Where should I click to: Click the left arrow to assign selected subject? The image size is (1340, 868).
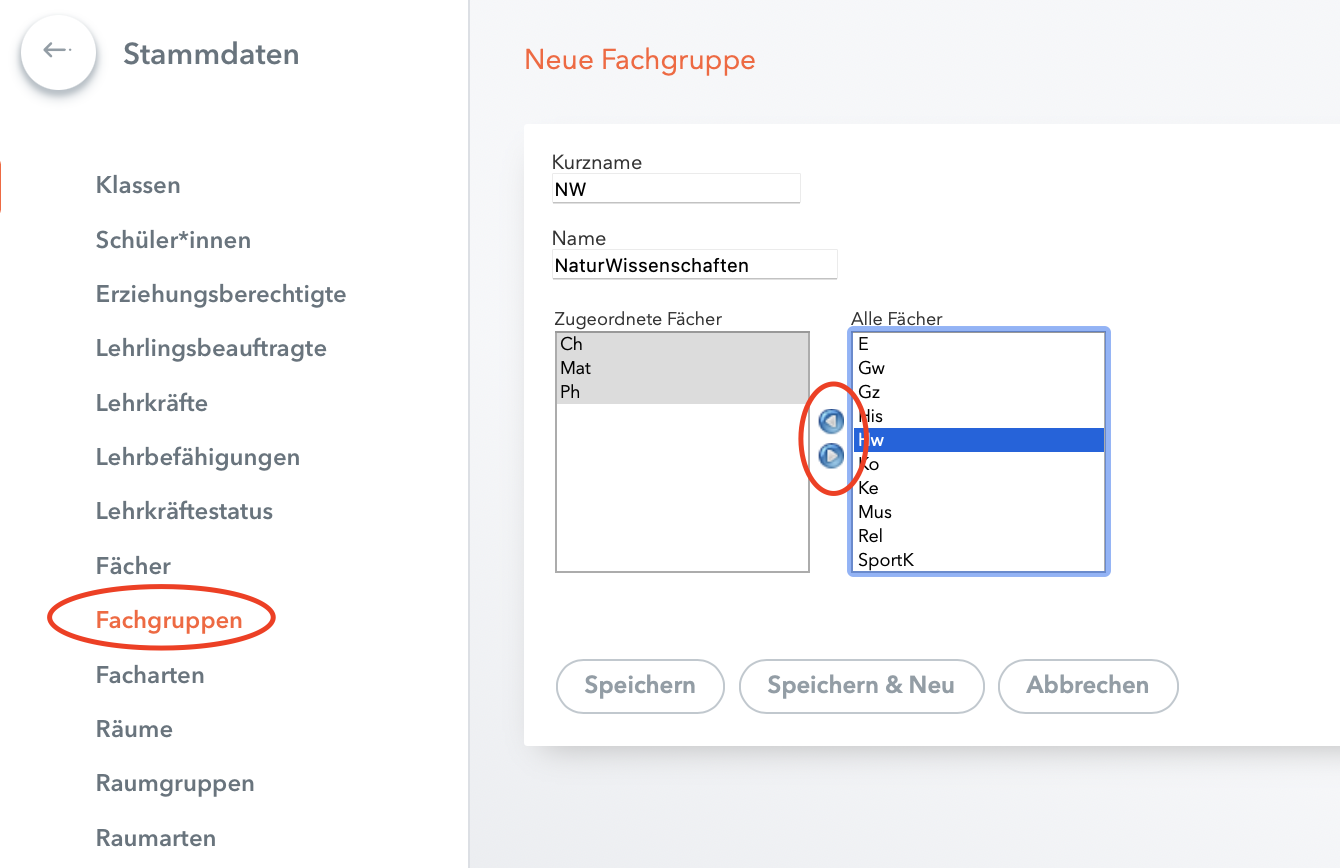(831, 421)
